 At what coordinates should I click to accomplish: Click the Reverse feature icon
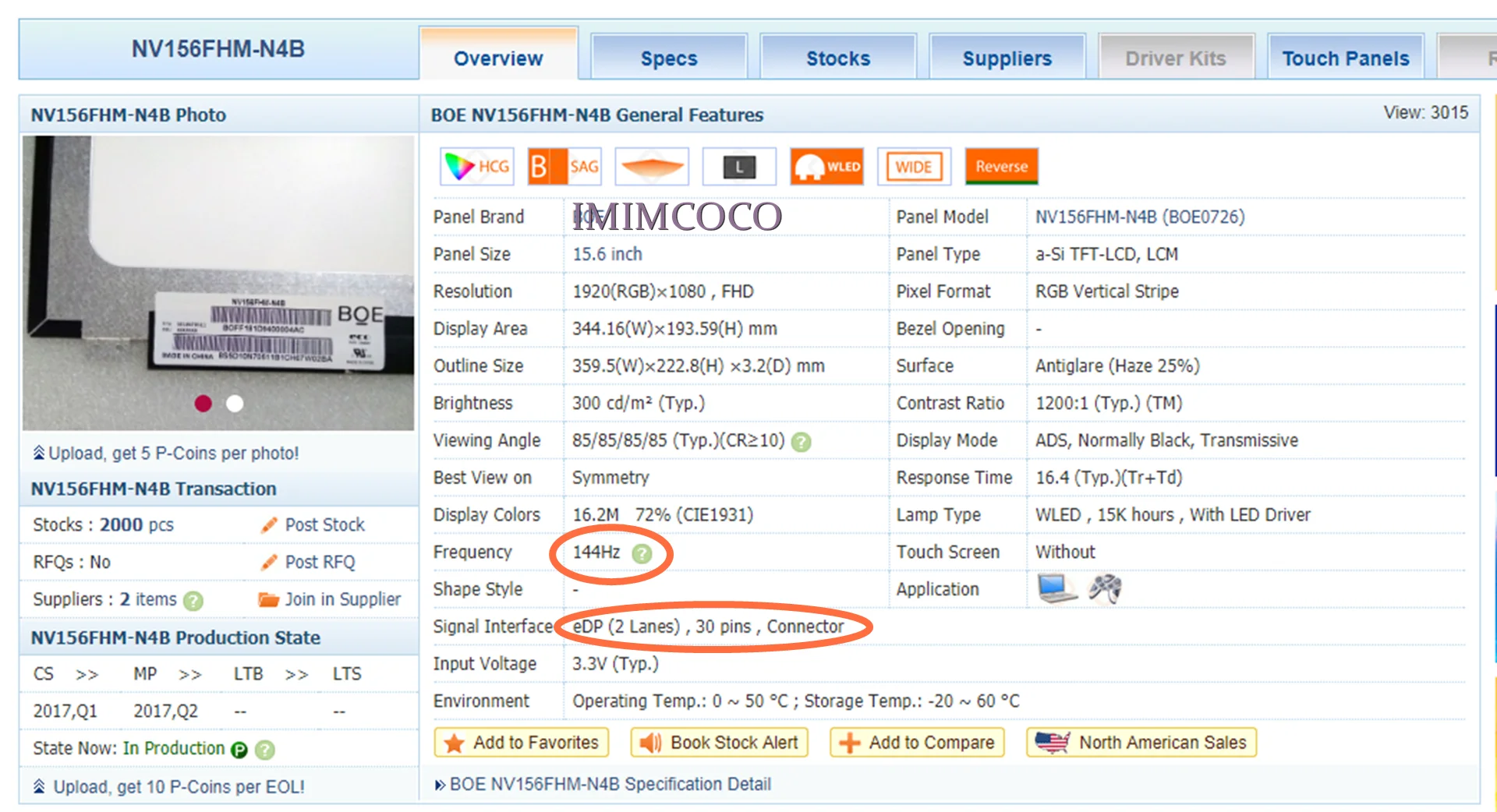pyautogui.click(x=1001, y=166)
